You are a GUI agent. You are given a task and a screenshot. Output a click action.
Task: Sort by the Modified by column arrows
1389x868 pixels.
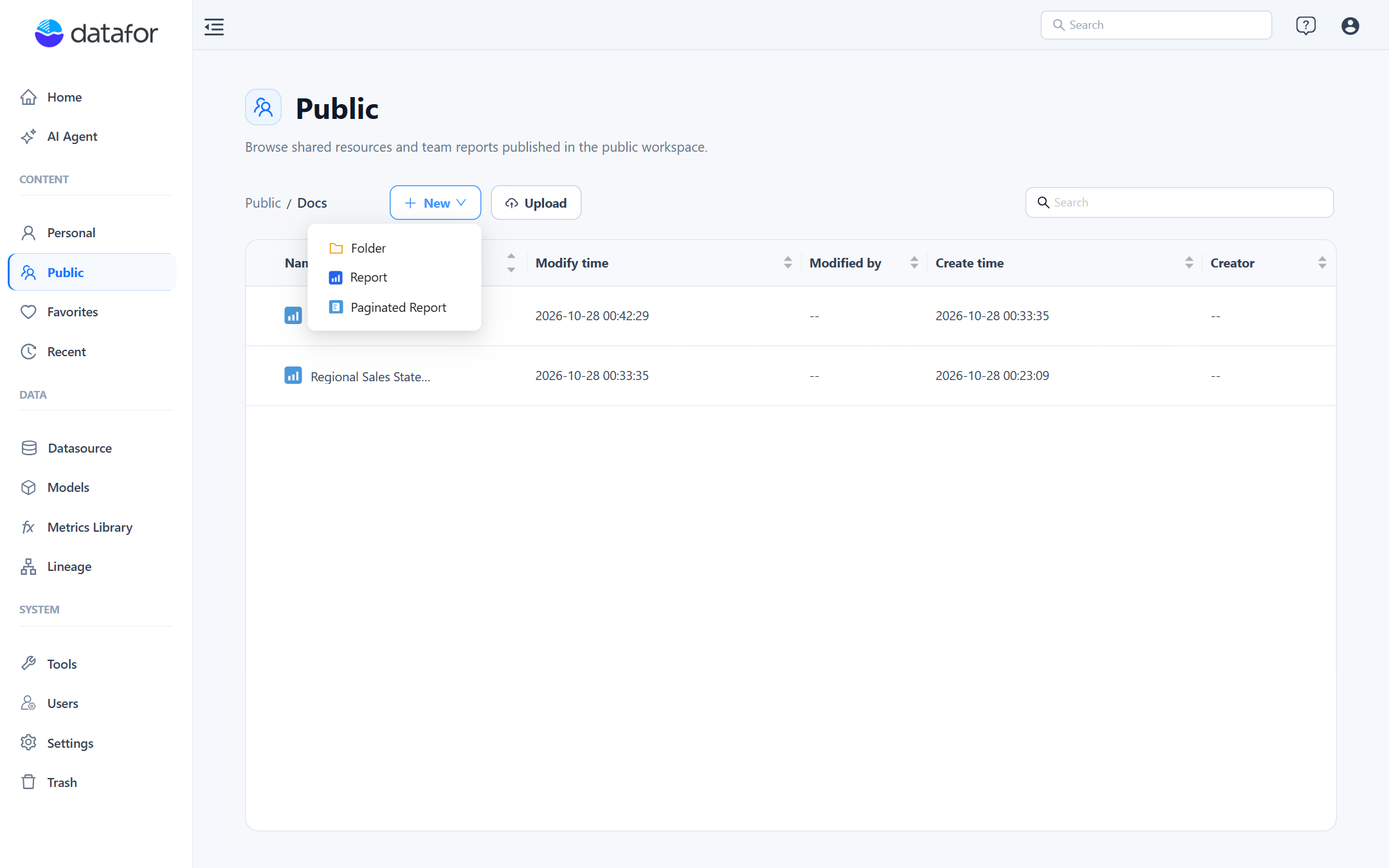point(914,263)
